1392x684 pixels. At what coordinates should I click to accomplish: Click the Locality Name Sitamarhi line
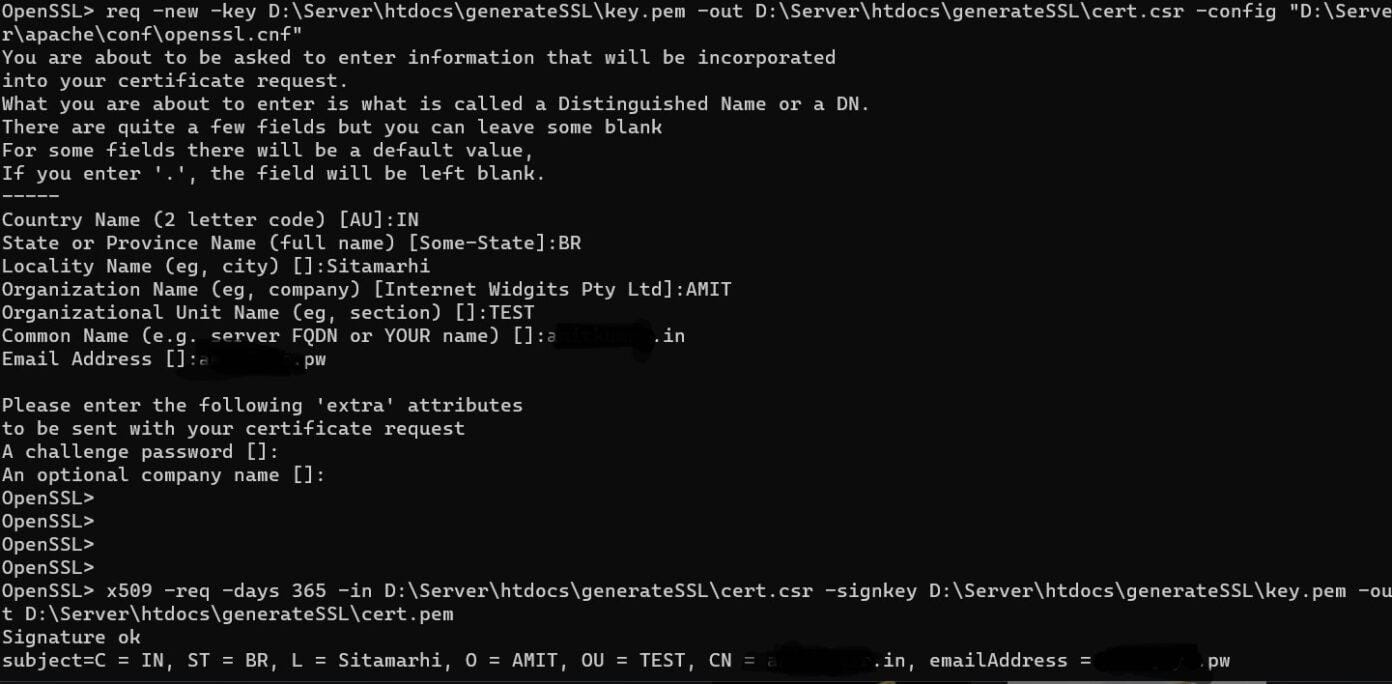click(215, 266)
